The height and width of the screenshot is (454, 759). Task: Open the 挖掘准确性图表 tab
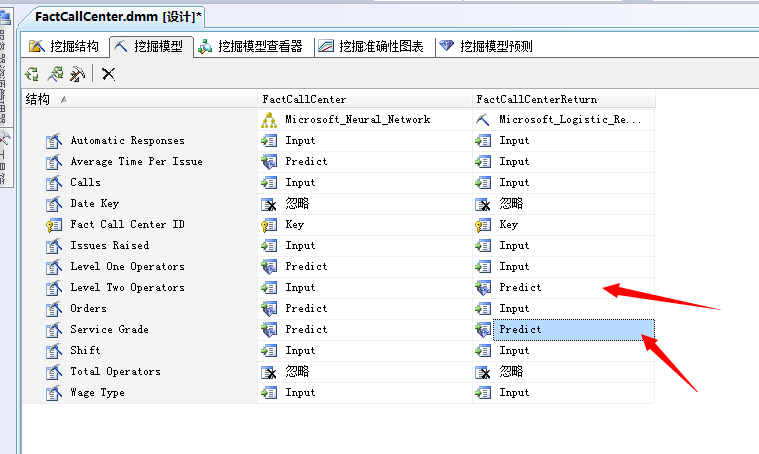pyautogui.click(x=371, y=46)
